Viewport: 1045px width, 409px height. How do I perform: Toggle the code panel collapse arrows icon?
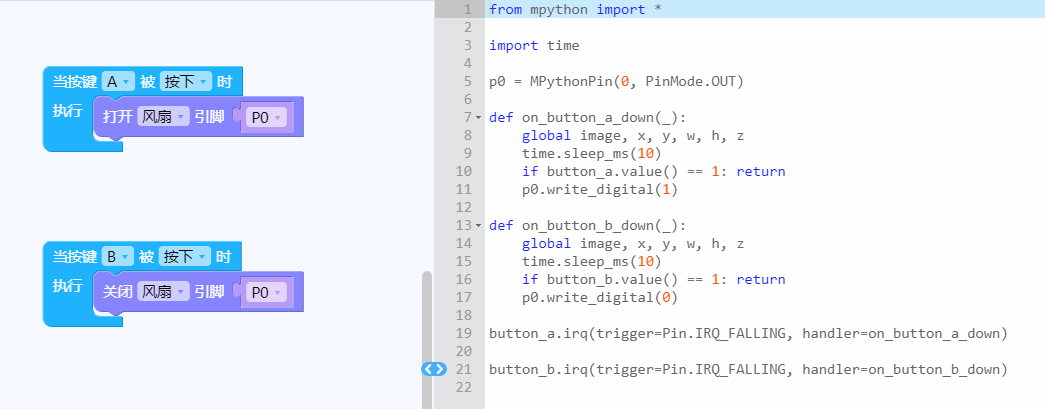click(434, 369)
